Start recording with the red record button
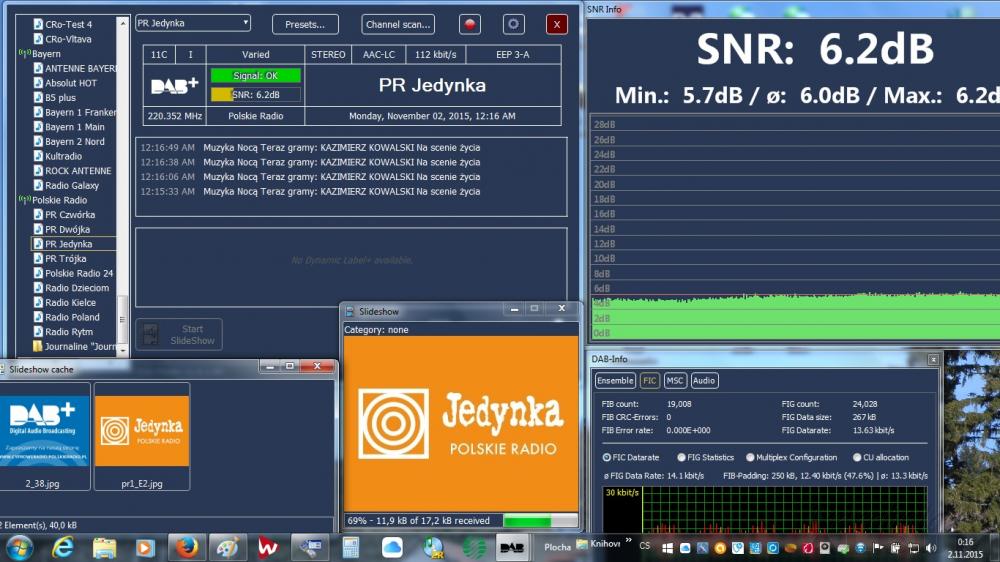This screenshot has height=562, width=1000. click(x=470, y=24)
